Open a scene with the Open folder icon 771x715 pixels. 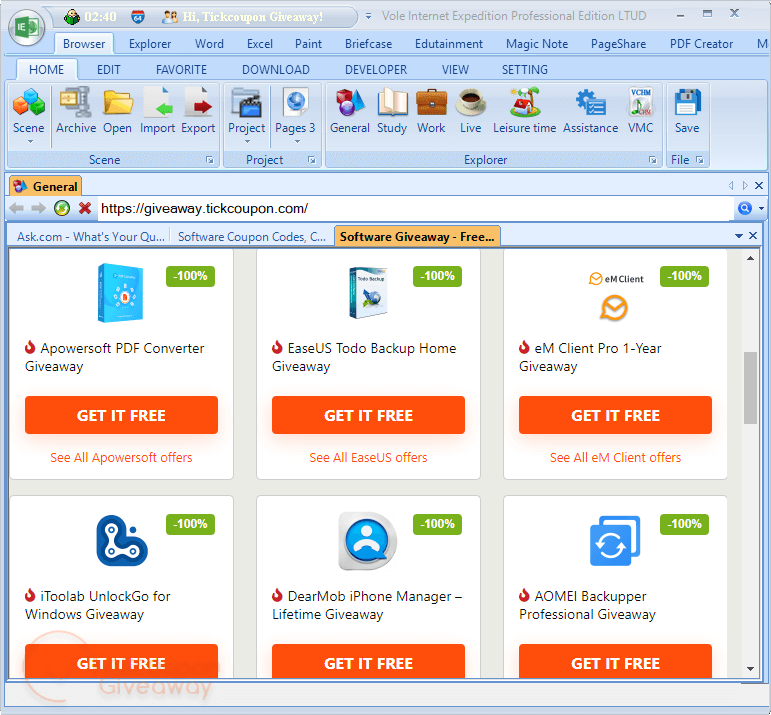pyautogui.click(x=118, y=102)
